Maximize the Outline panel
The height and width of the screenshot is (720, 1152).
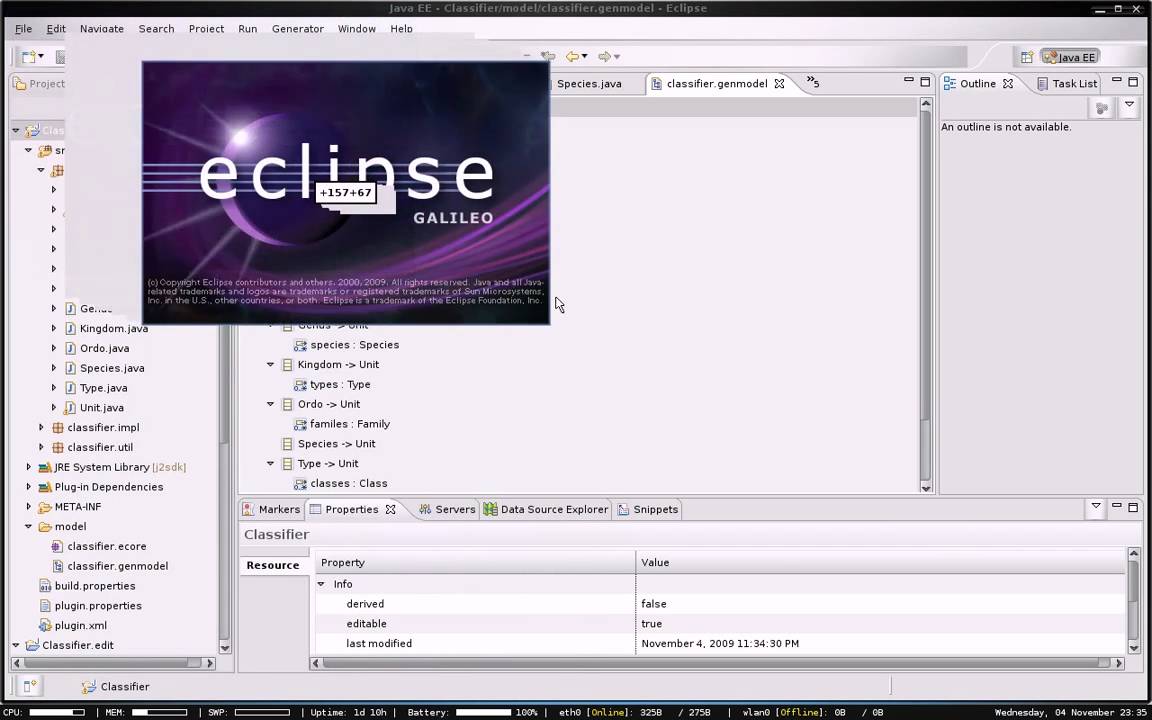click(x=1133, y=82)
